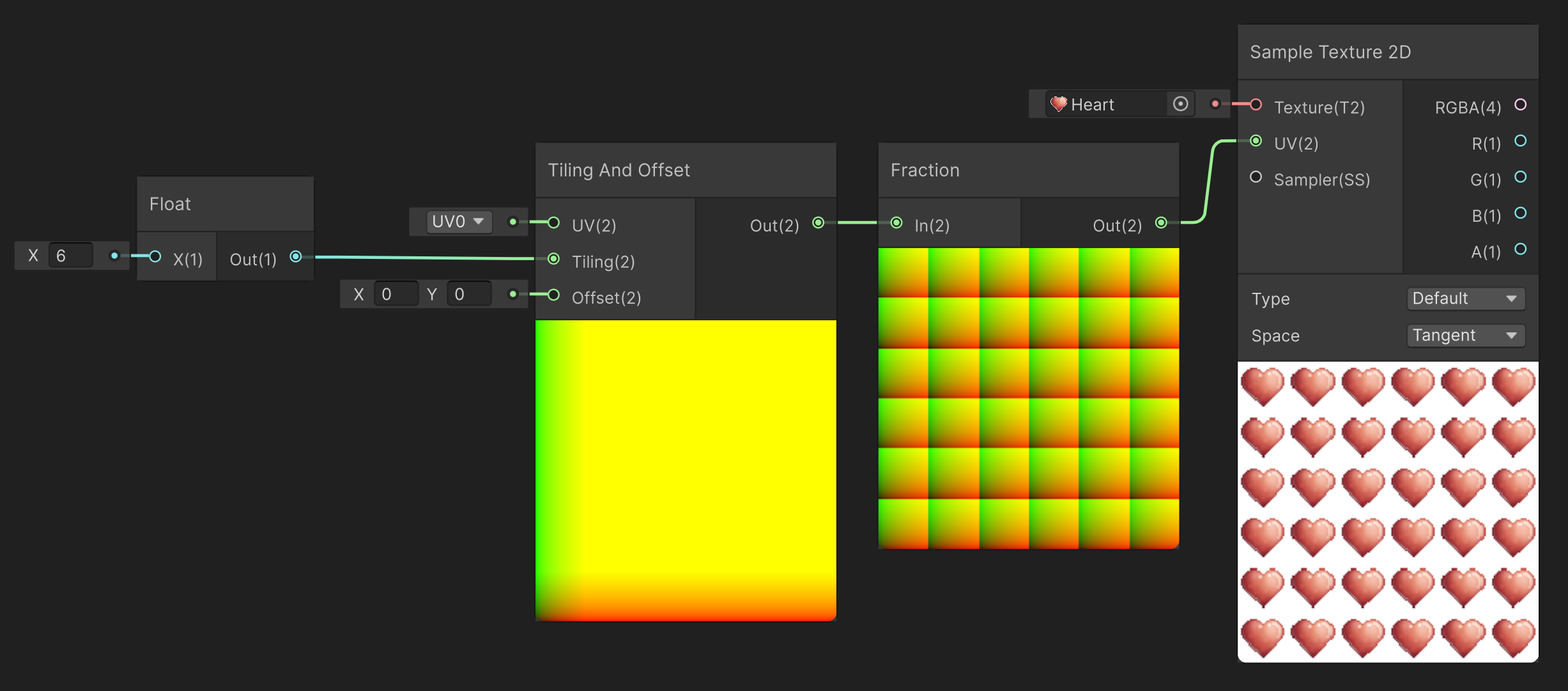Click the Sample Texture UV(2) input port
The image size is (1568, 691).
point(1256,141)
